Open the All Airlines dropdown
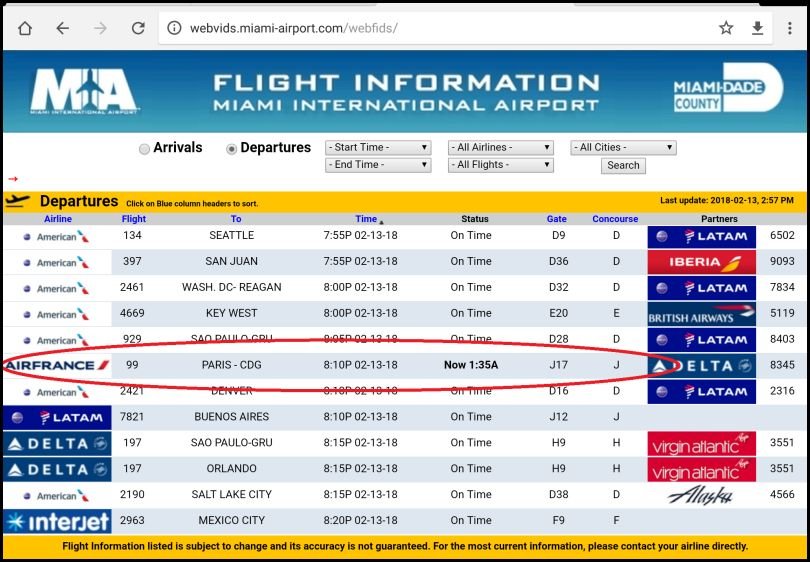This screenshot has width=810, height=562. point(501,147)
